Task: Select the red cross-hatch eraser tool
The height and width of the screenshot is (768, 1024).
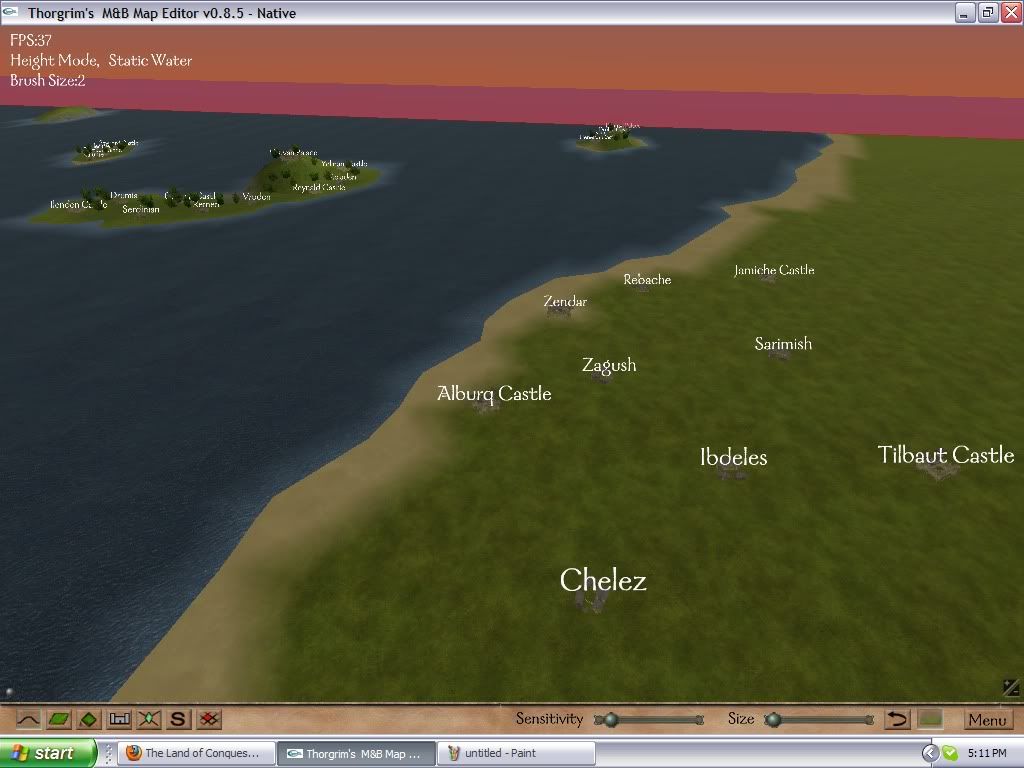Action: (208, 719)
